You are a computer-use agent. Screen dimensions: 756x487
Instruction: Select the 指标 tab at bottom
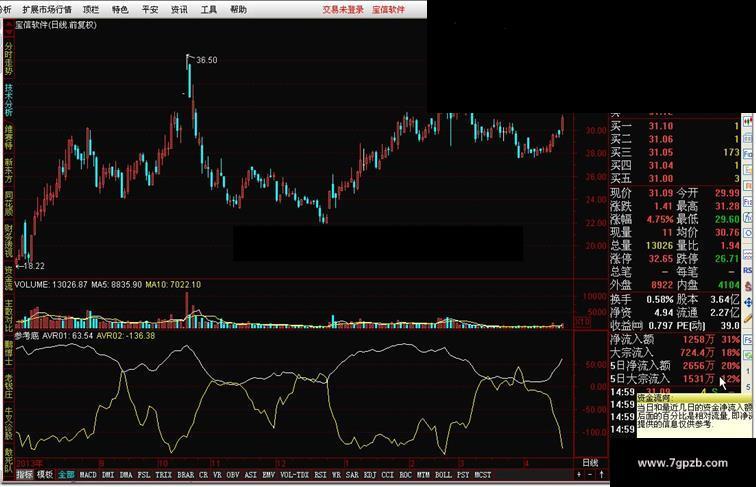[x=25, y=475]
